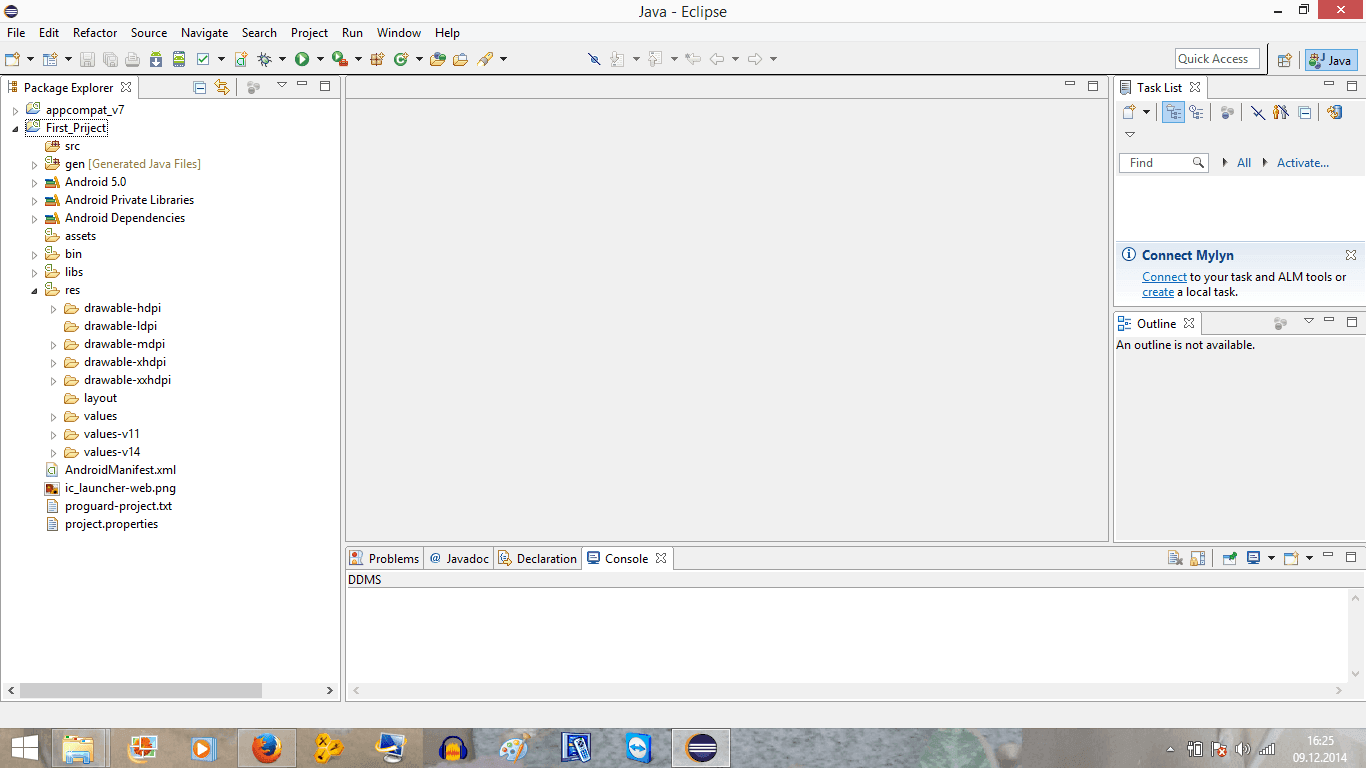Click the New wizard icon in main toolbar
The height and width of the screenshot is (768, 1366).
point(13,59)
